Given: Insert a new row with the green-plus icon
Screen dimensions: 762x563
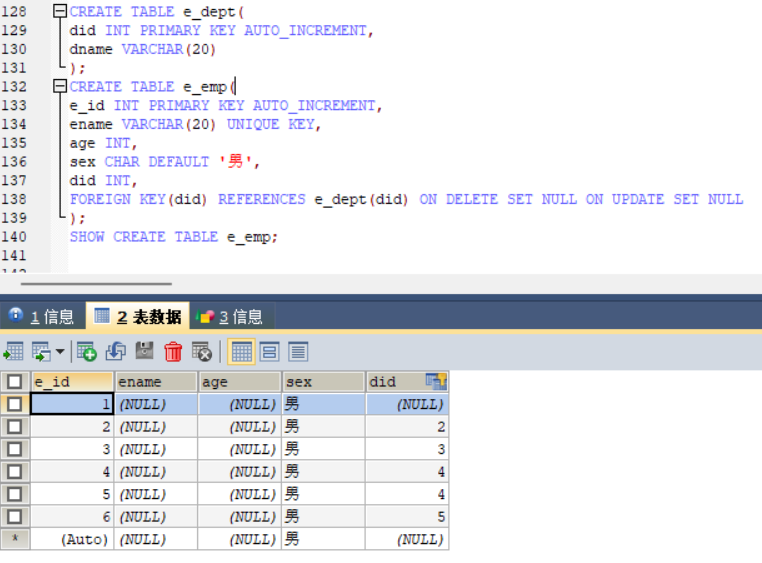Looking at the screenshot, I should click(87, 352).
